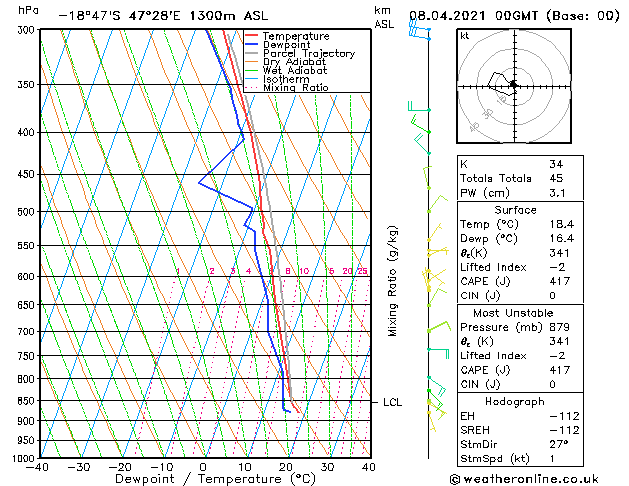
Task: Click the wind barb at 300 hPa
Action: [x=419, y=30]
